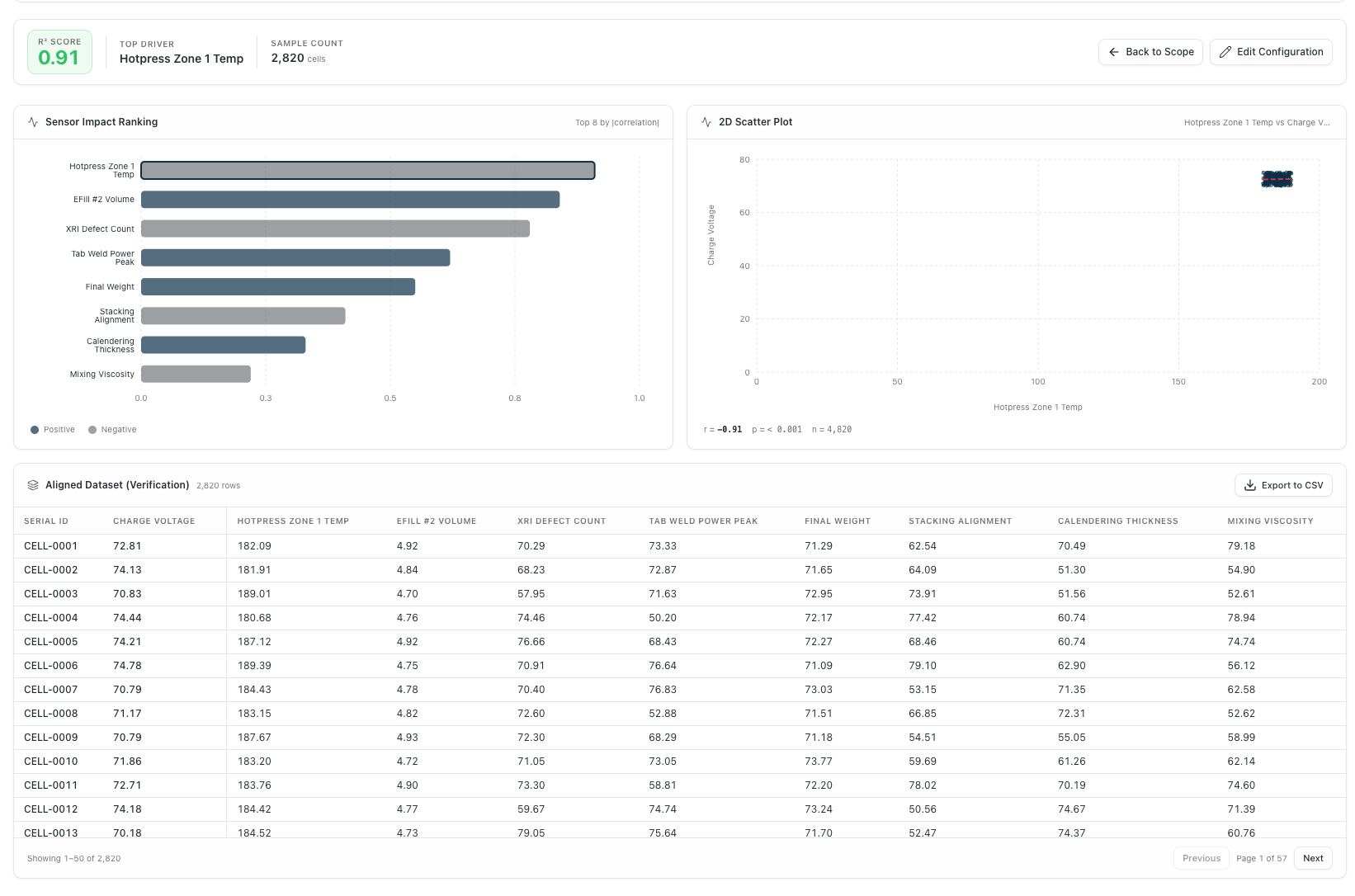The image size is (1355, 896).
Task: Click the top driver Hotpress Zone 1 Temp text
Action: click(x=182, y=59)
